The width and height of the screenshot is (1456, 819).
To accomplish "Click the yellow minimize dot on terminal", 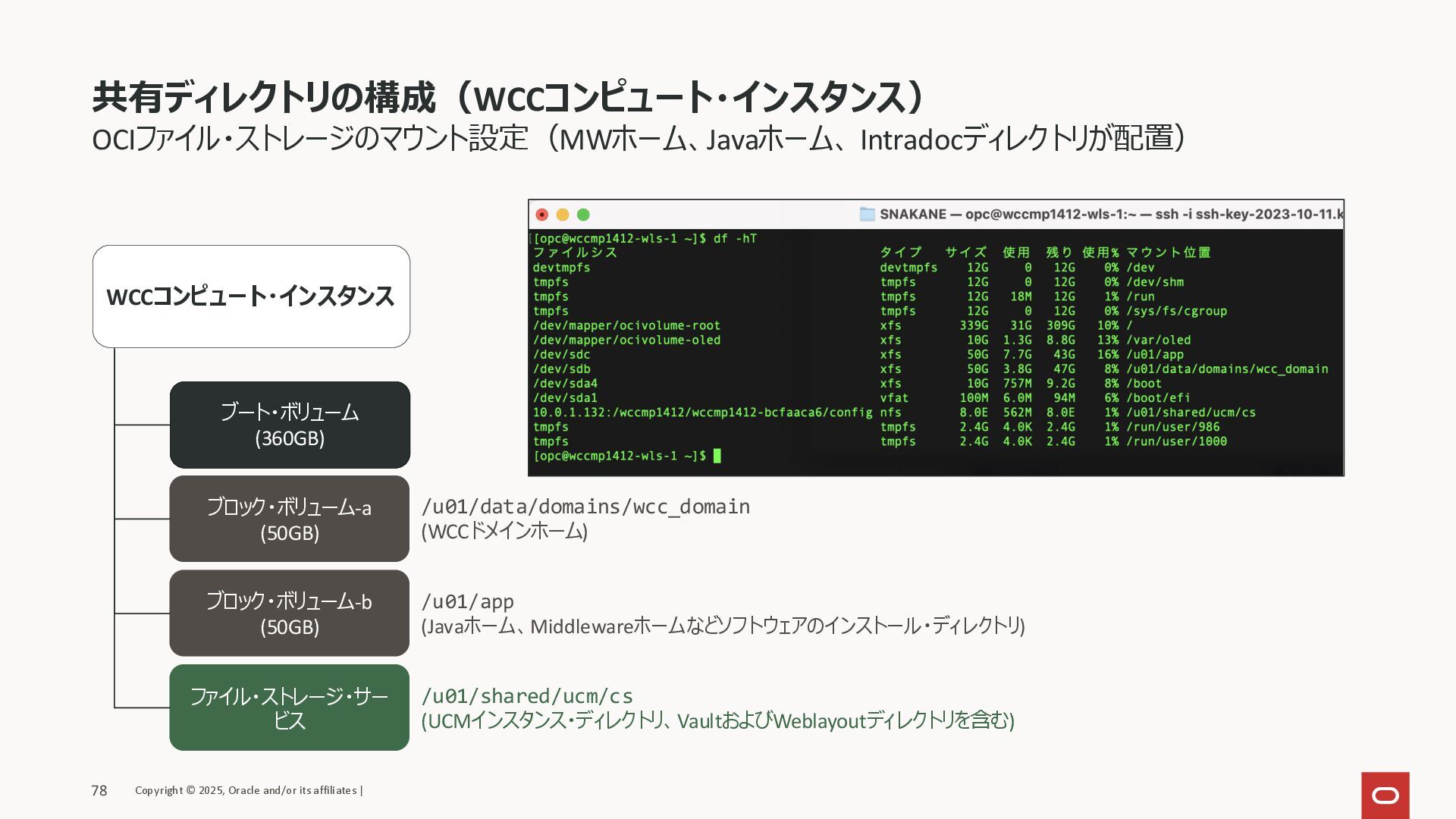I will tap(562, 215).
